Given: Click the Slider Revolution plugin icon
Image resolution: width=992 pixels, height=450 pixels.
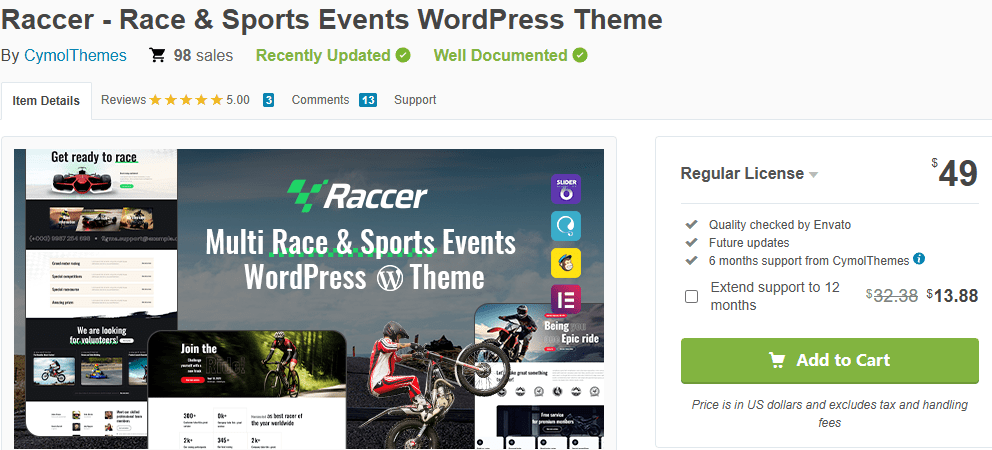Looking at the screenshot, I should (x=566, y=189).
